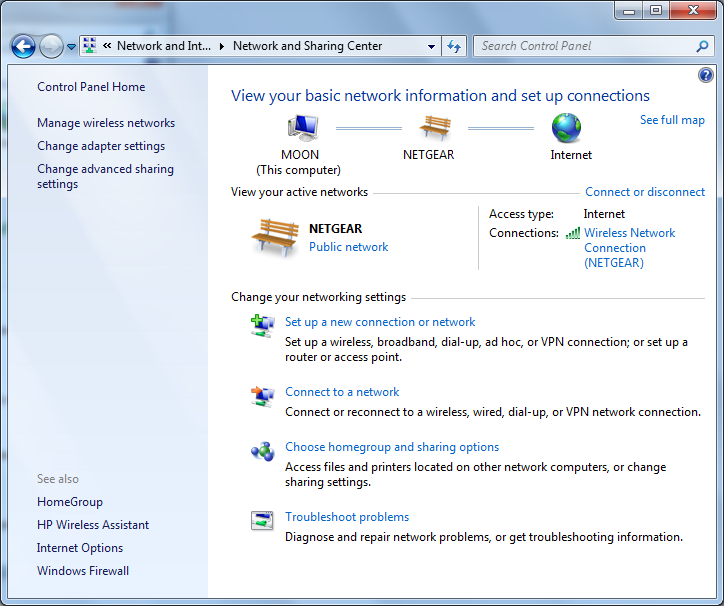This screenshot has width=724, height=606.
Task: Click the search magnifier icon
Action: coord(702,46)
